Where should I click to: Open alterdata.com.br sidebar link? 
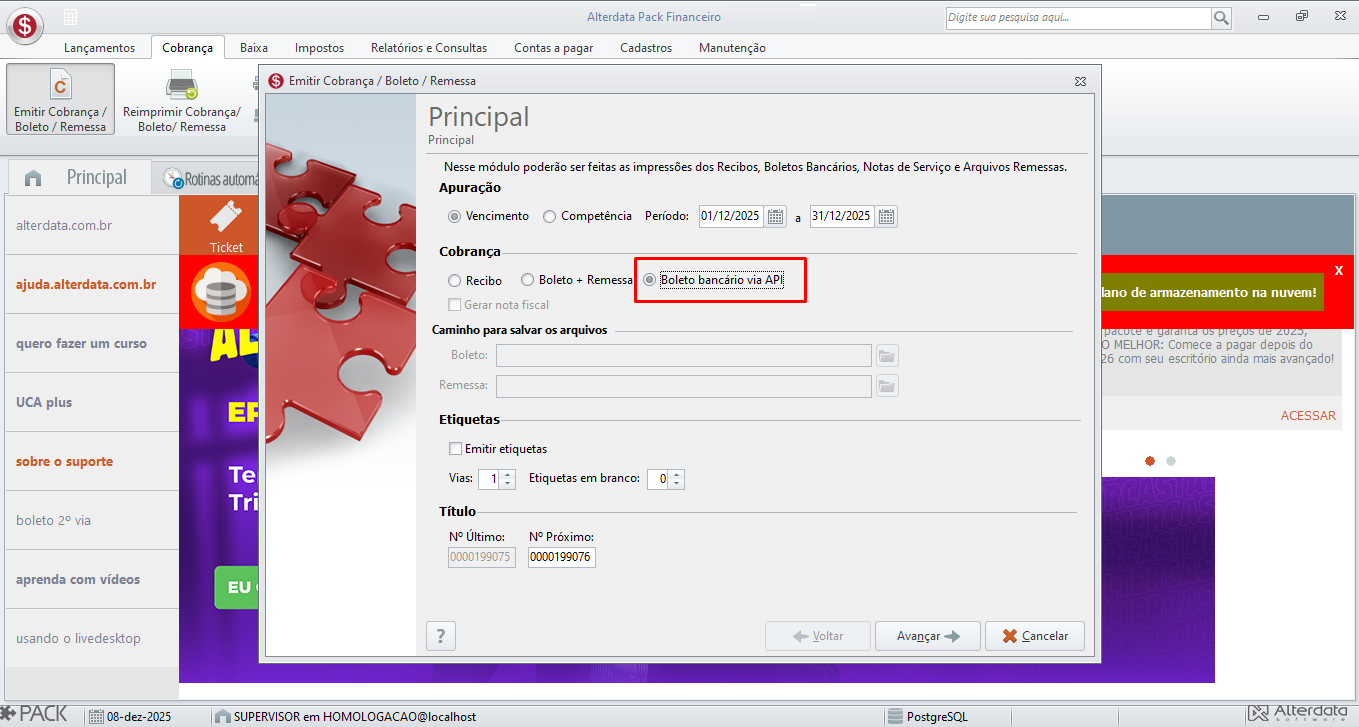[92, 225]
